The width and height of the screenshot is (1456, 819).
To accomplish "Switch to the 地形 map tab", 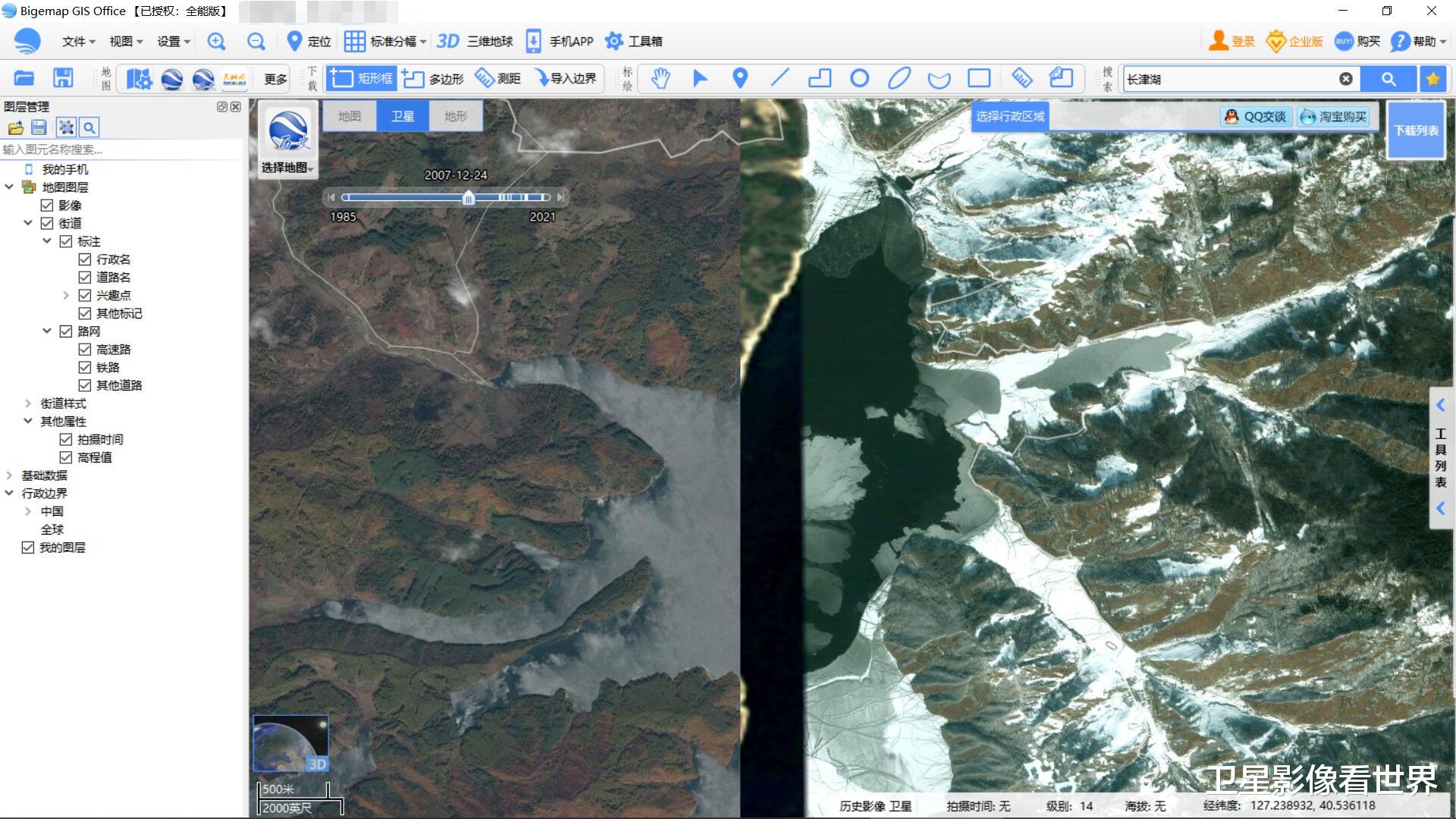I will 455,116.
